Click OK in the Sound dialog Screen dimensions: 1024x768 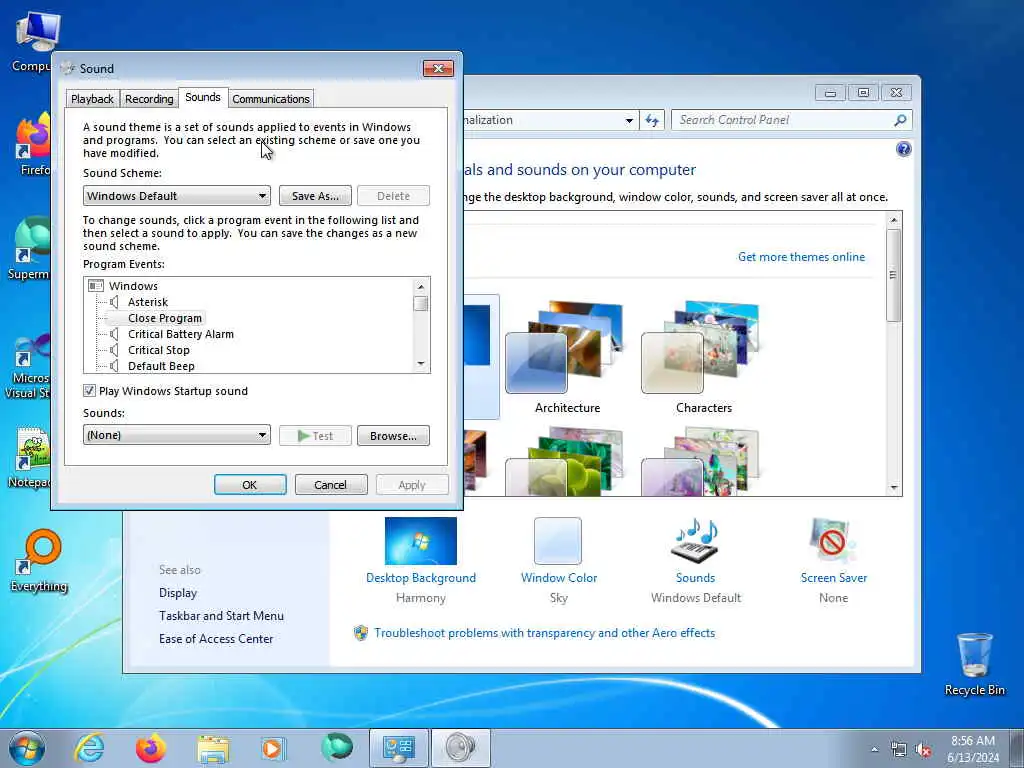250,485
